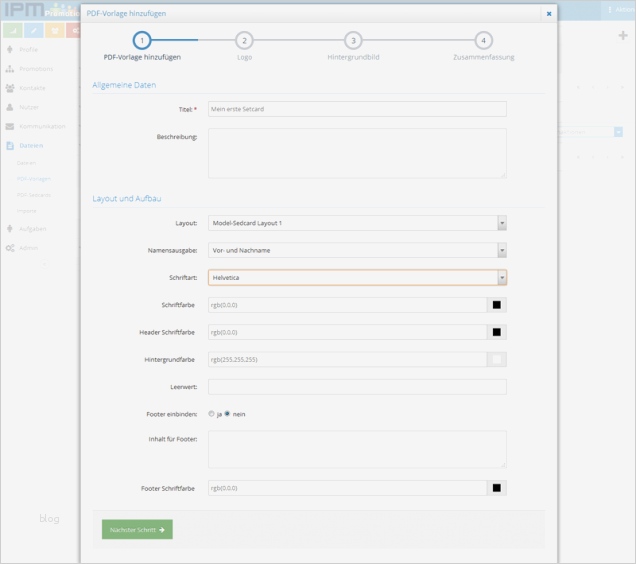Screen dimensions: 636x564
Task: Click the blue pencil shortcut button
Action: click(34, 30)
